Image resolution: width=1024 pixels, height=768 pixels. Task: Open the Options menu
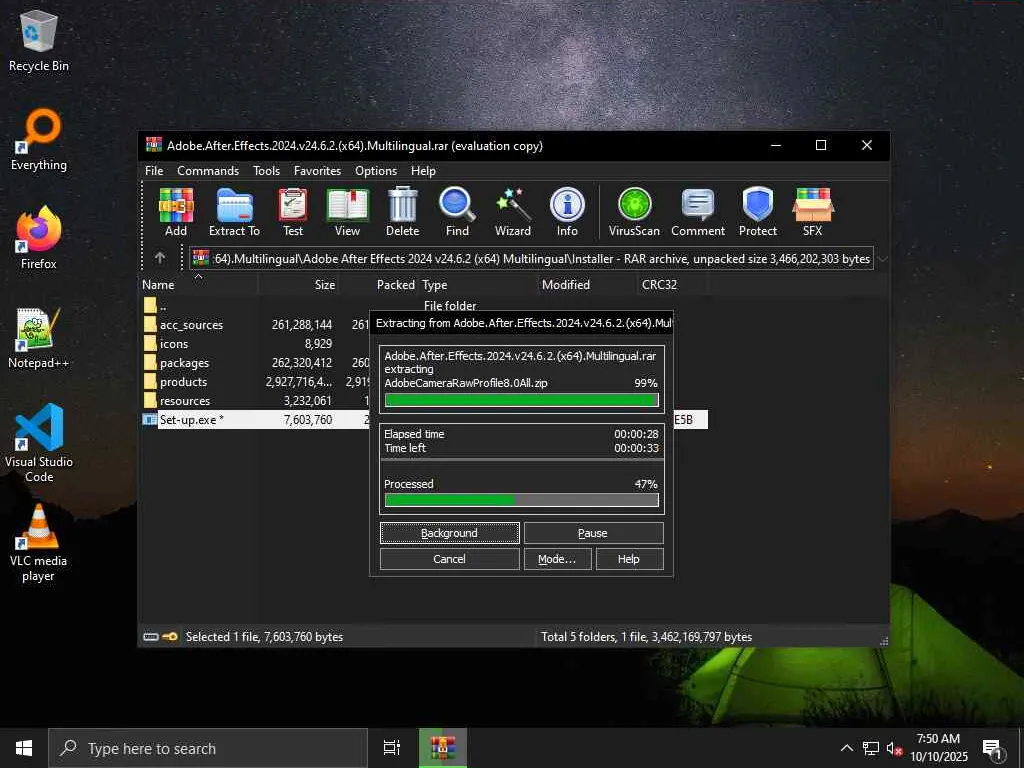pyautogui.click(x=376, y=170)
